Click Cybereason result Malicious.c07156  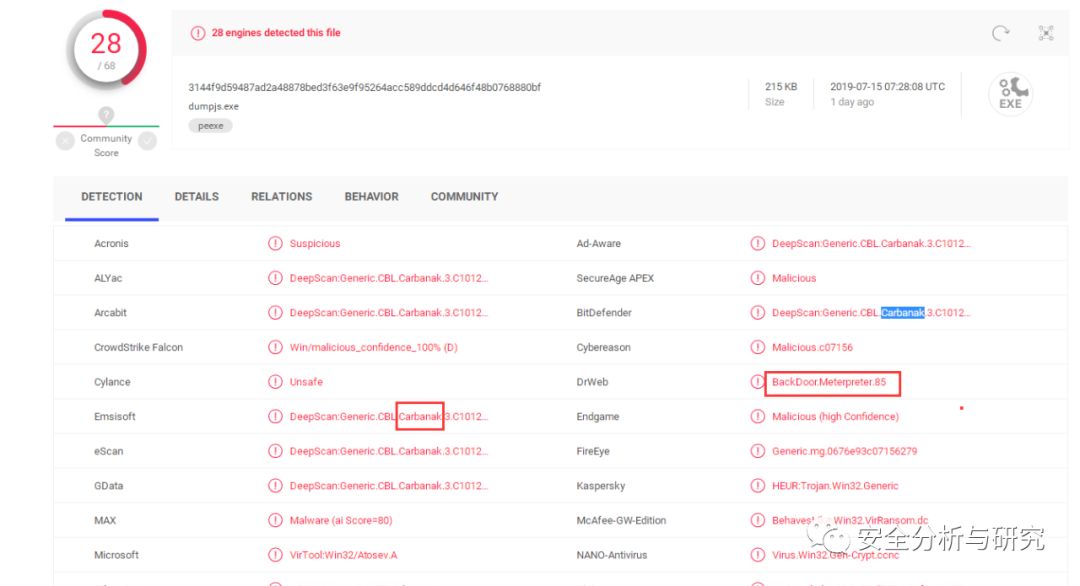tap(812, 347)
